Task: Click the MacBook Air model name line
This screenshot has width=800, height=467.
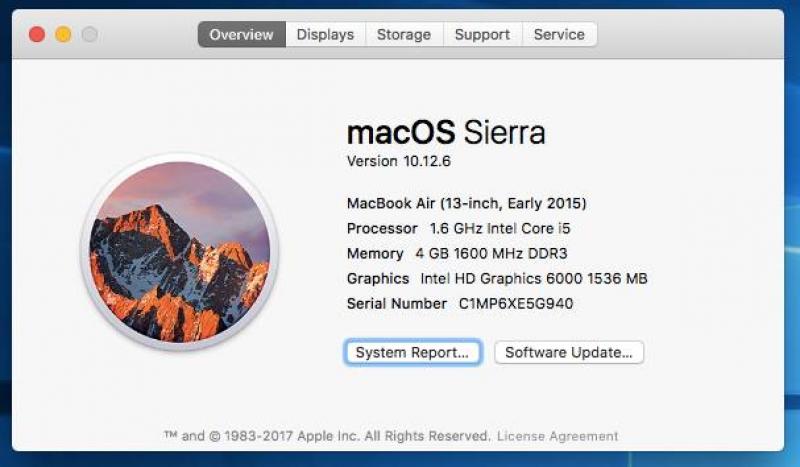Action: pos(467,204)
